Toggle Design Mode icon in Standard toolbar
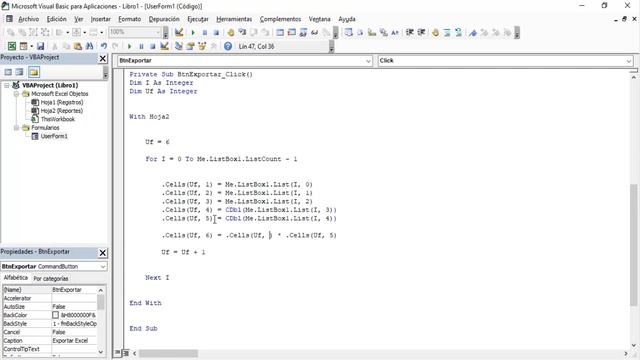 coord(164,46)
